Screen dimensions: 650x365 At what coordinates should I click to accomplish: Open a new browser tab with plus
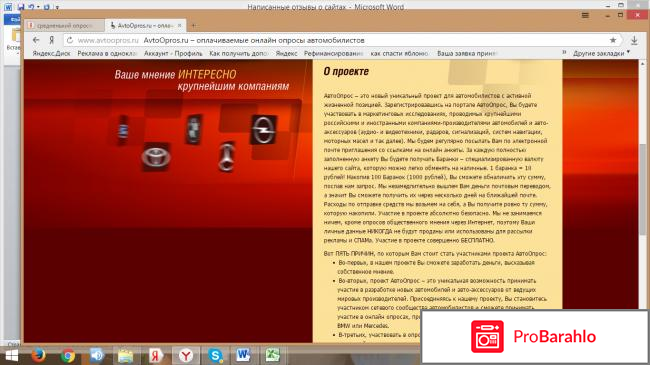pos(194,25)
